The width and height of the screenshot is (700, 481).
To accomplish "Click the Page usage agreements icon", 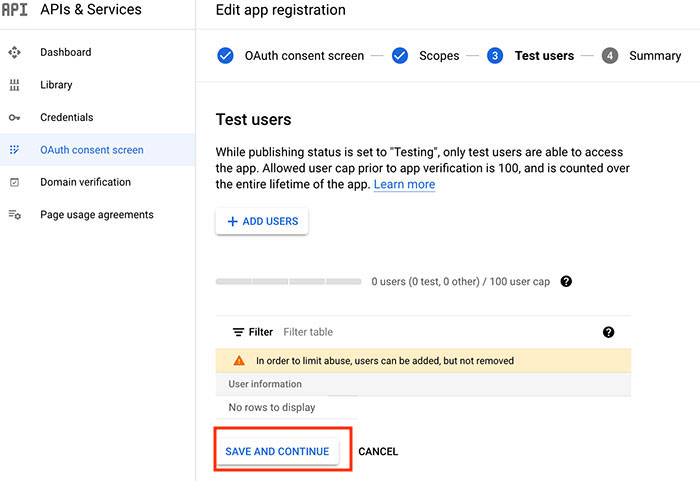I will pos(14,215).
